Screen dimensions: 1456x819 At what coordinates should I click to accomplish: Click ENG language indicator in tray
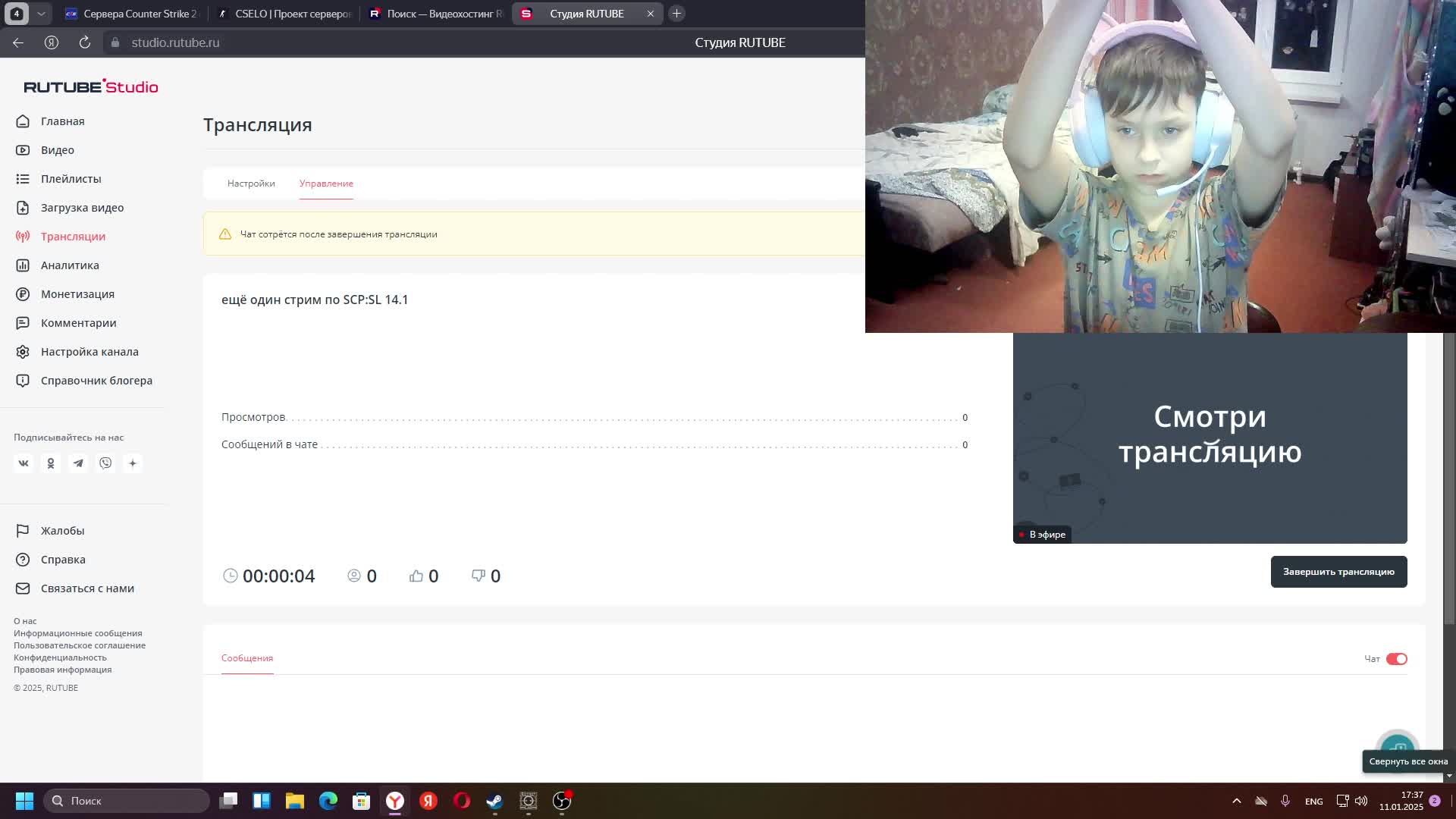click(x=1313, y=802)
